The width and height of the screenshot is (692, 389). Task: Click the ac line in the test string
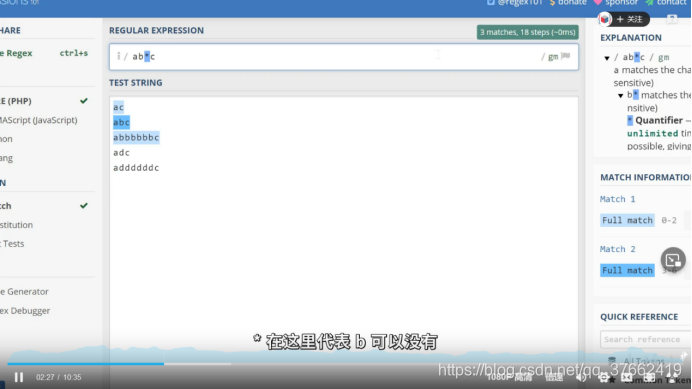(118, 107)
